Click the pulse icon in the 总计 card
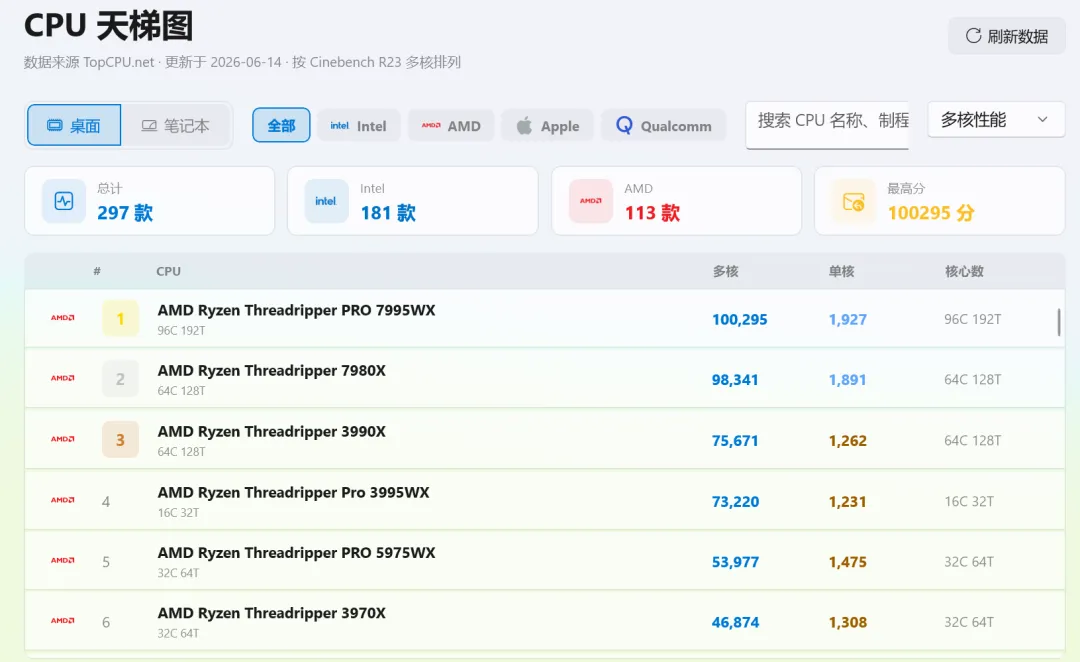 (x=64, y=201)
